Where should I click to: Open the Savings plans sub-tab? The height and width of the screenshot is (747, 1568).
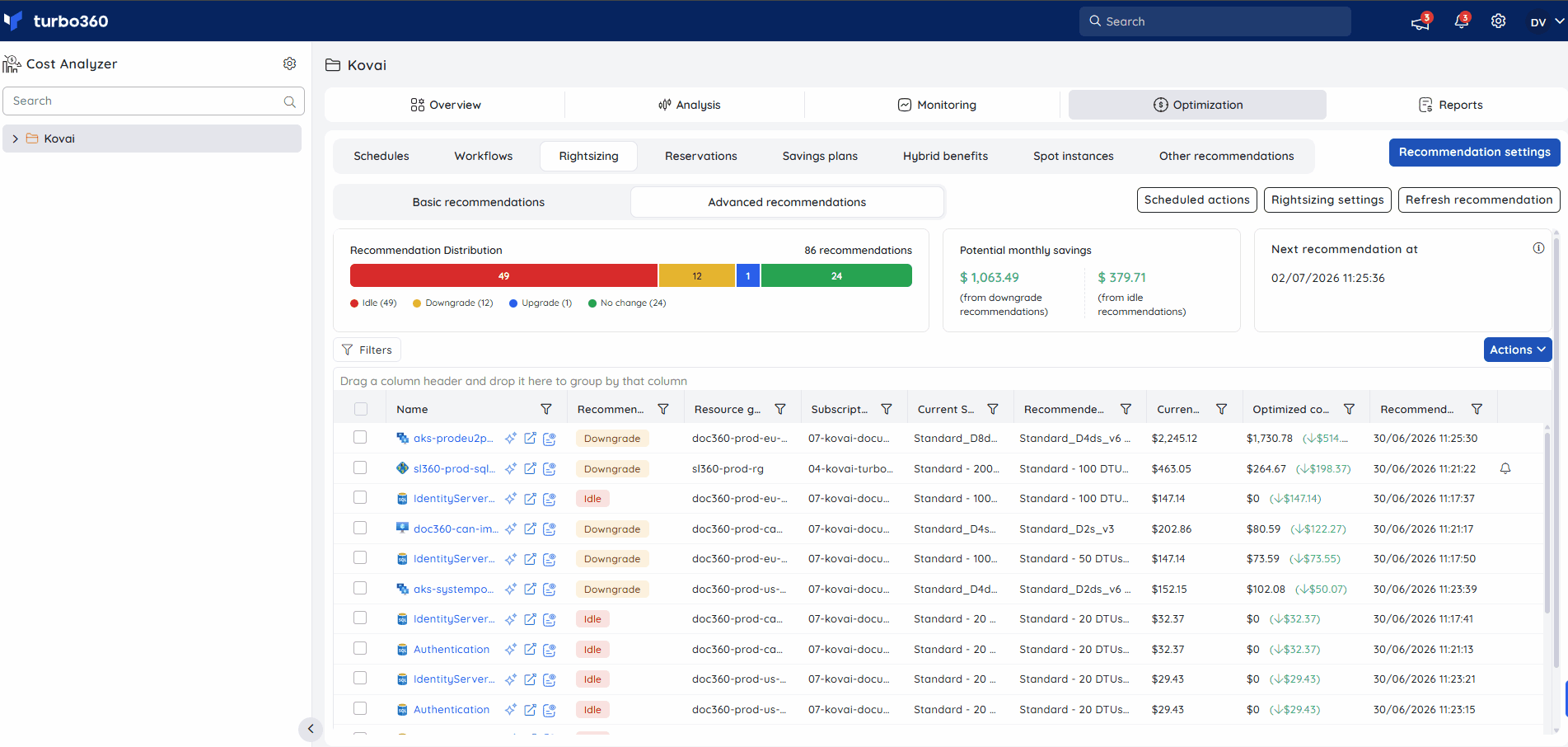pyautogui.click(x=820, y=156)
